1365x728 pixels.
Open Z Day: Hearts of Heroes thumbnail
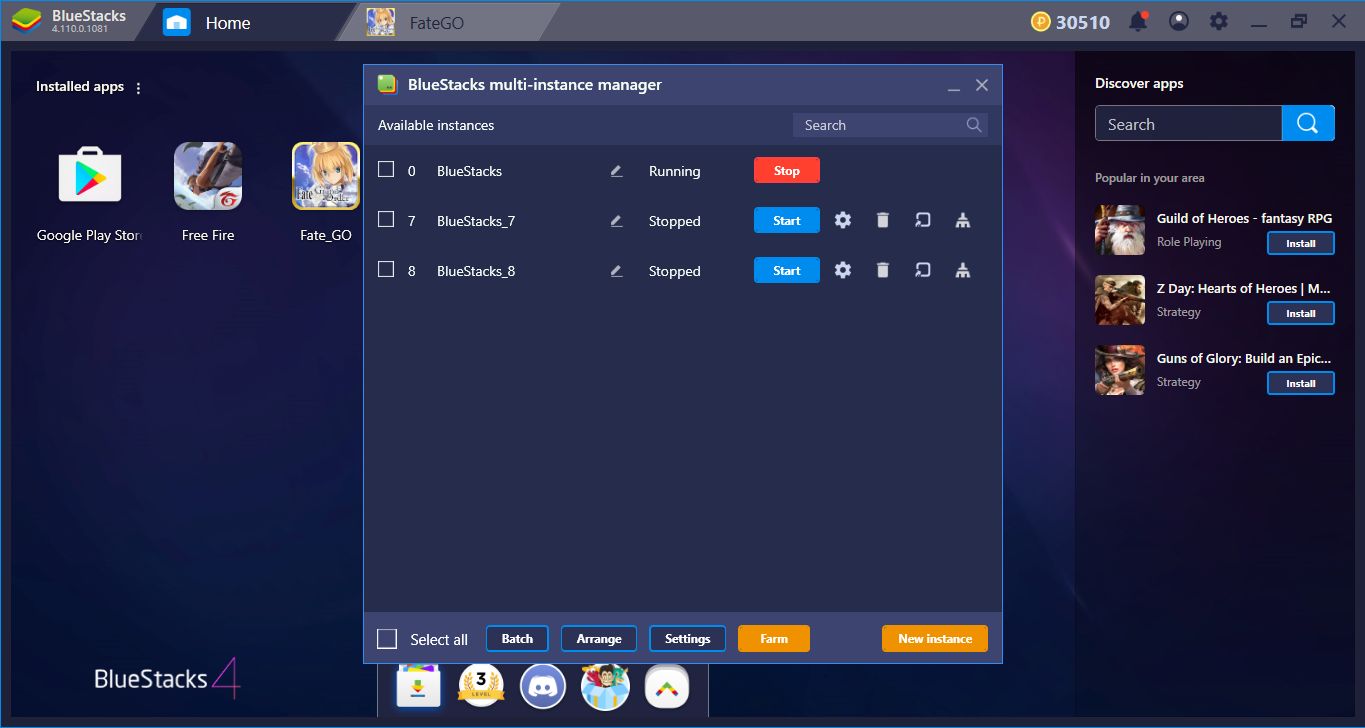click(x=1120, y=300)
